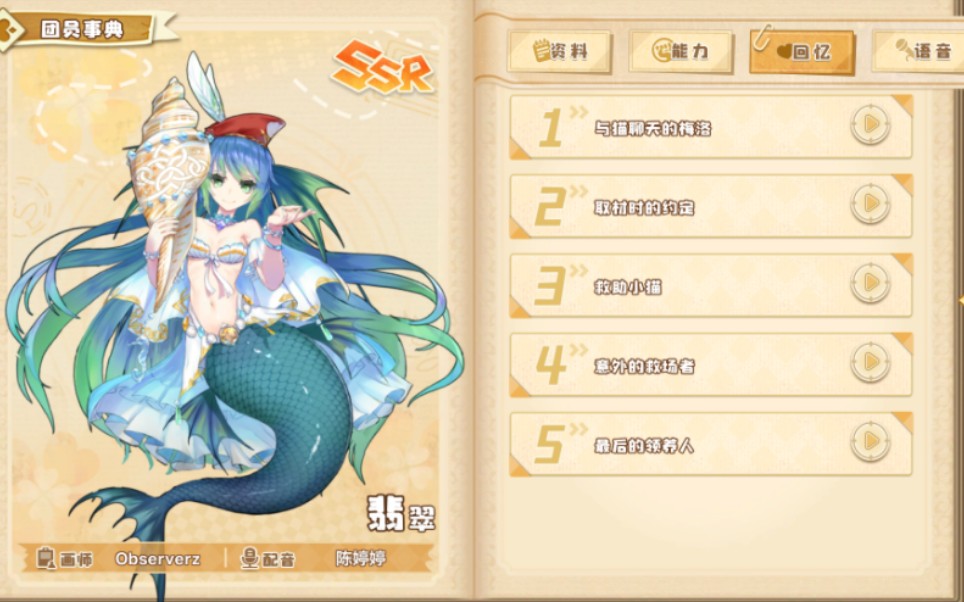
Task: Click the number 5 memory label
Action: pos(549,444)
